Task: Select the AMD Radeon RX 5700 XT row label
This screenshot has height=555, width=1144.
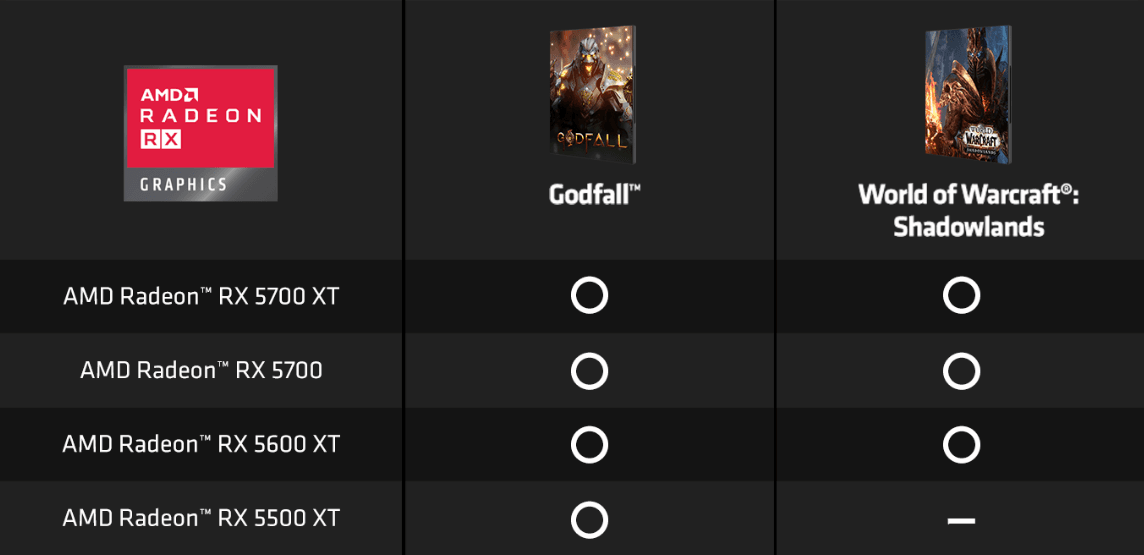Action: [201, 297]
